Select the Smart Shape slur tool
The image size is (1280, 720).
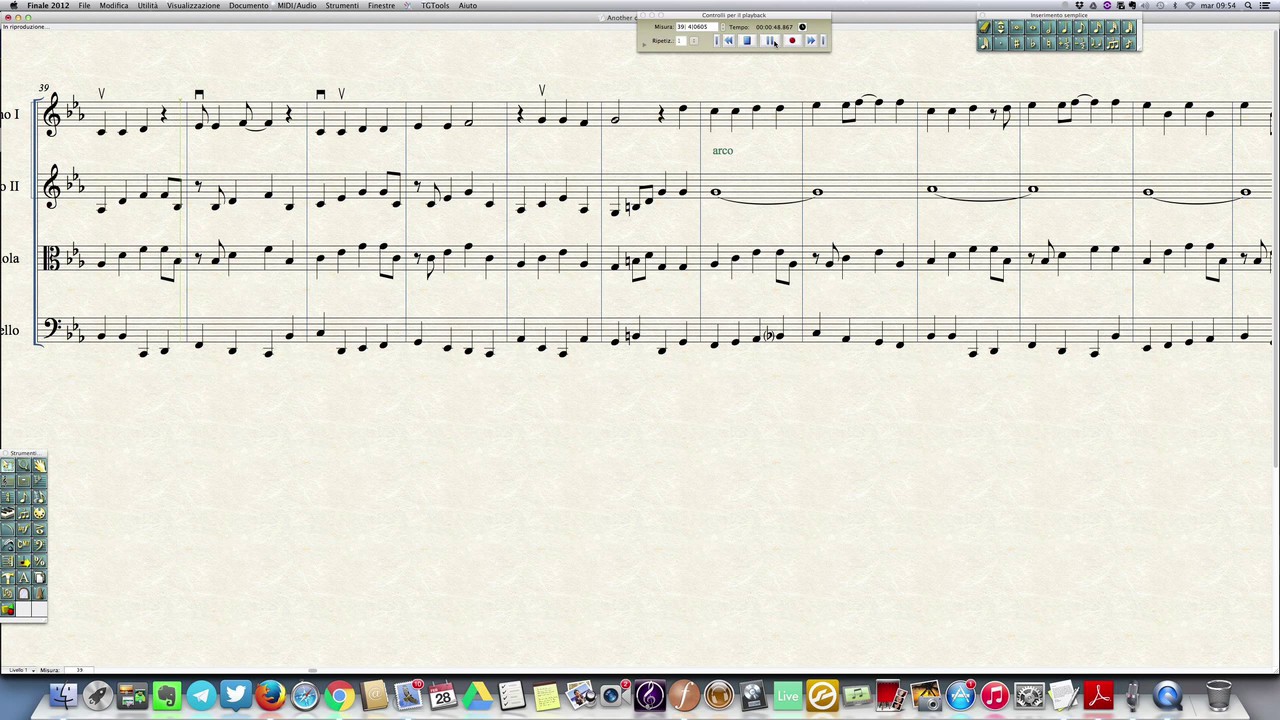pos(8,529)
